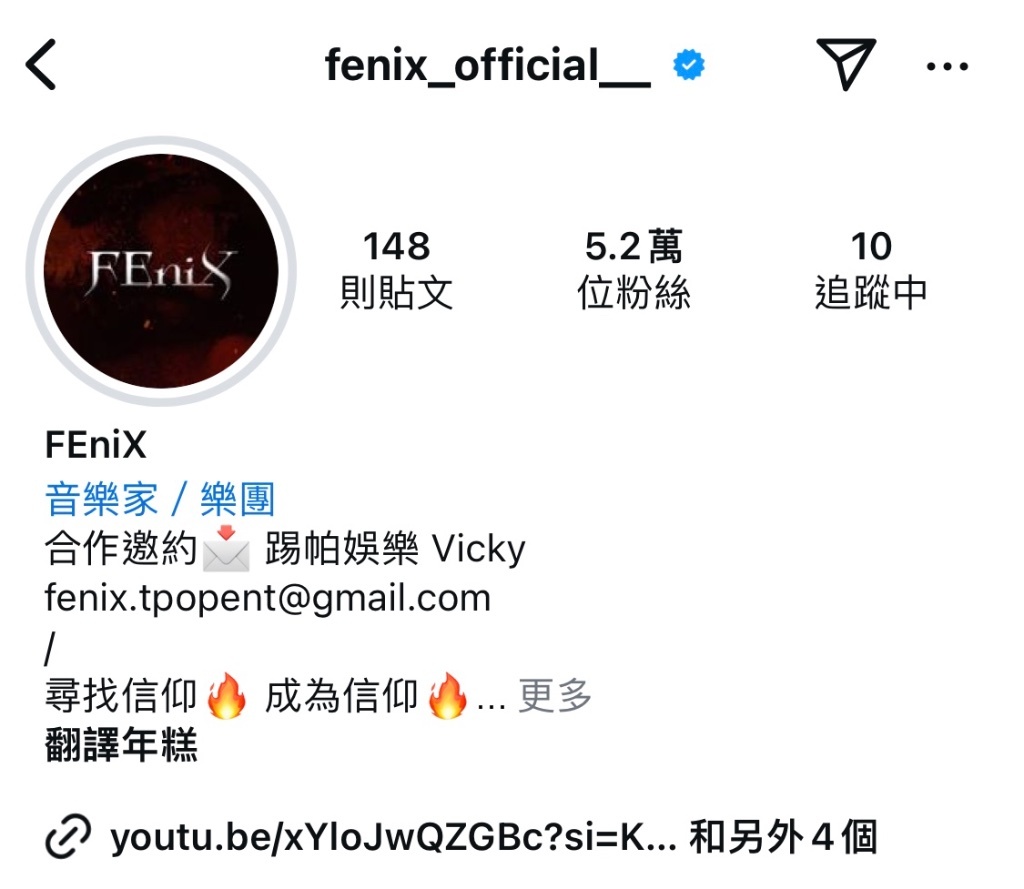This screenshot has width=1024, height=889.
Task: View the 148 則貼文 posts count
Action: click(396, 269)
